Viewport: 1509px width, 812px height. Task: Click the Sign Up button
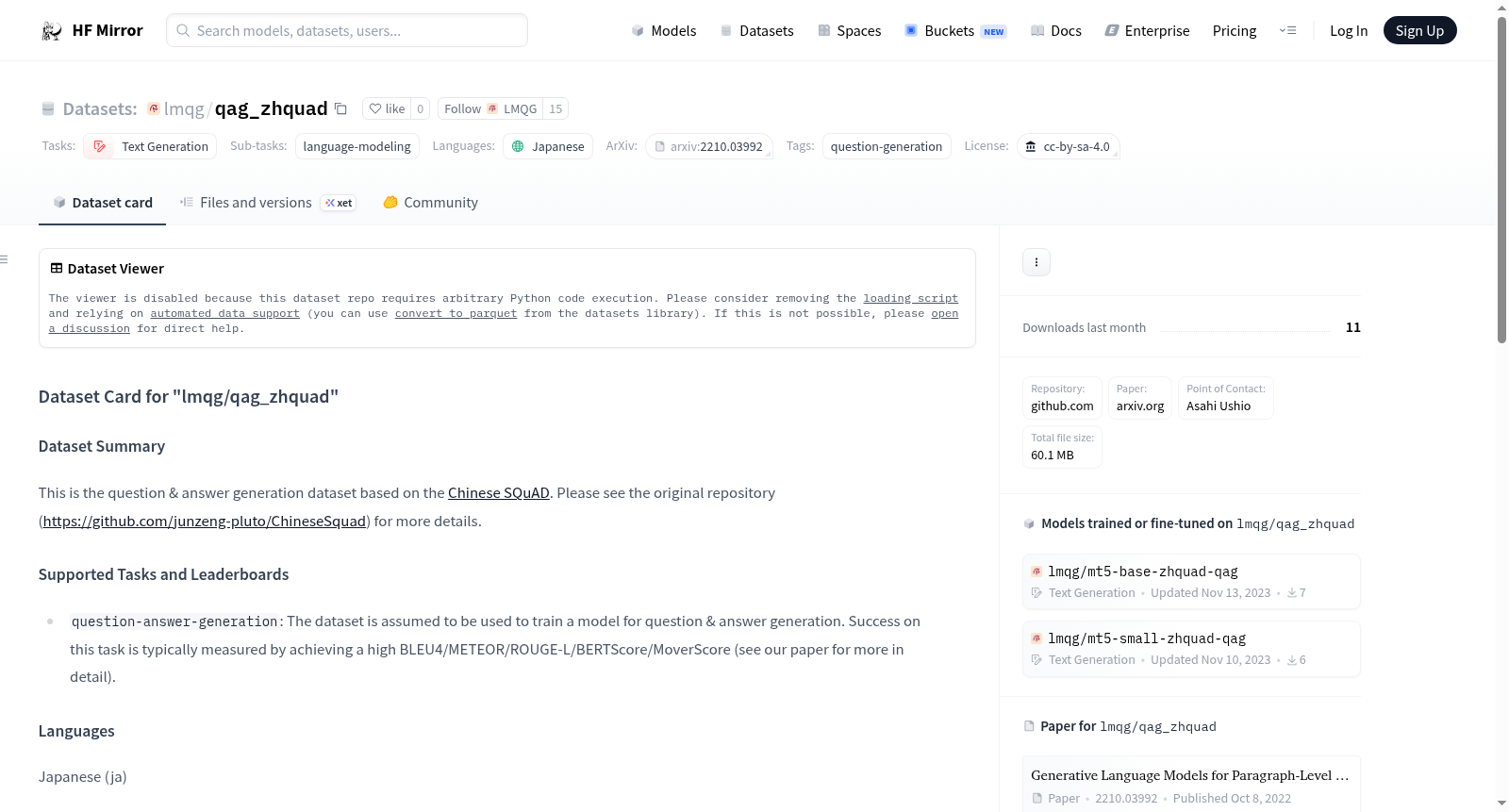(1419, 31)
